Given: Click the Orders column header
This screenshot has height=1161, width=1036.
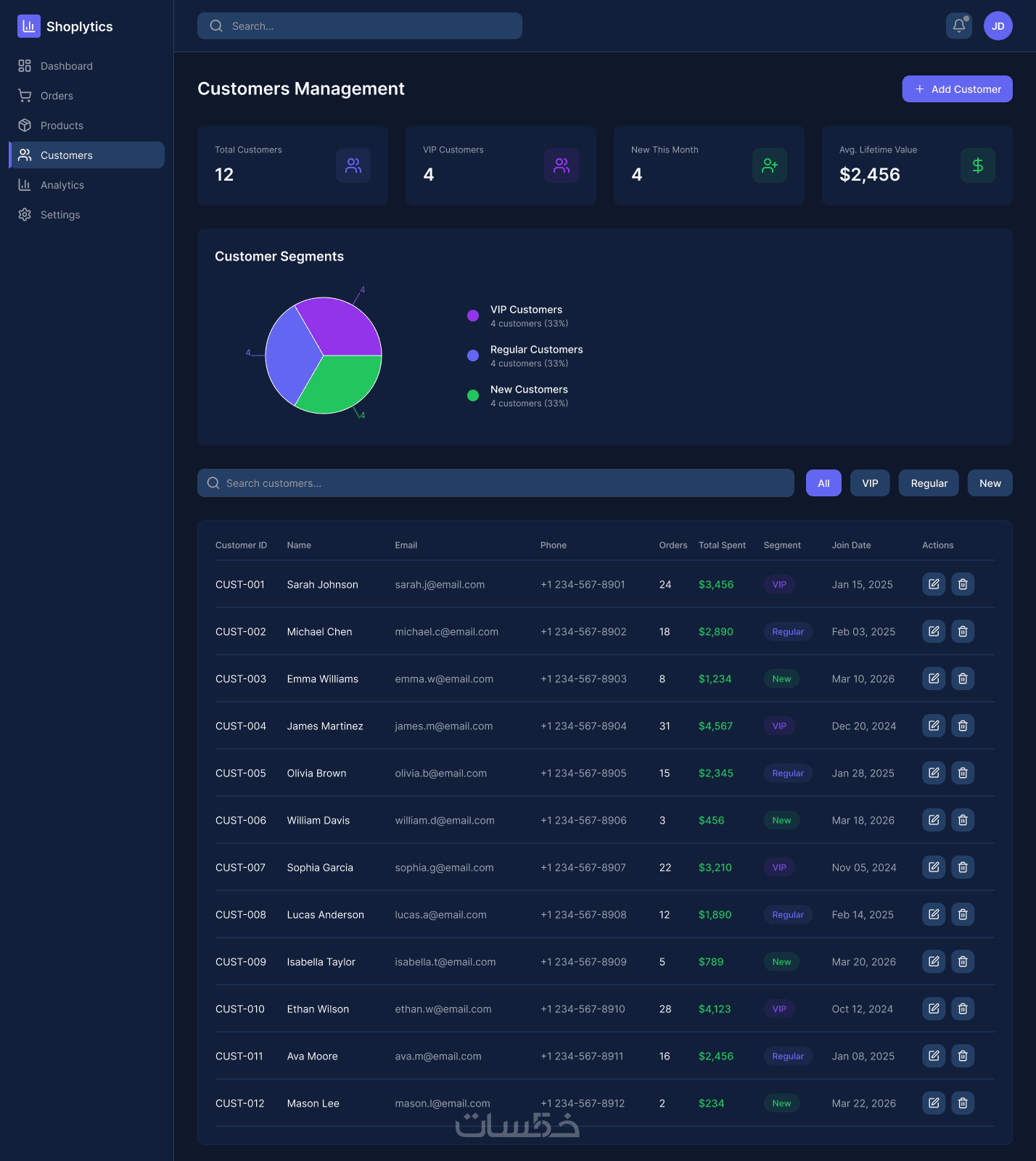Looking at the screenshot, I should pos(673,546).
